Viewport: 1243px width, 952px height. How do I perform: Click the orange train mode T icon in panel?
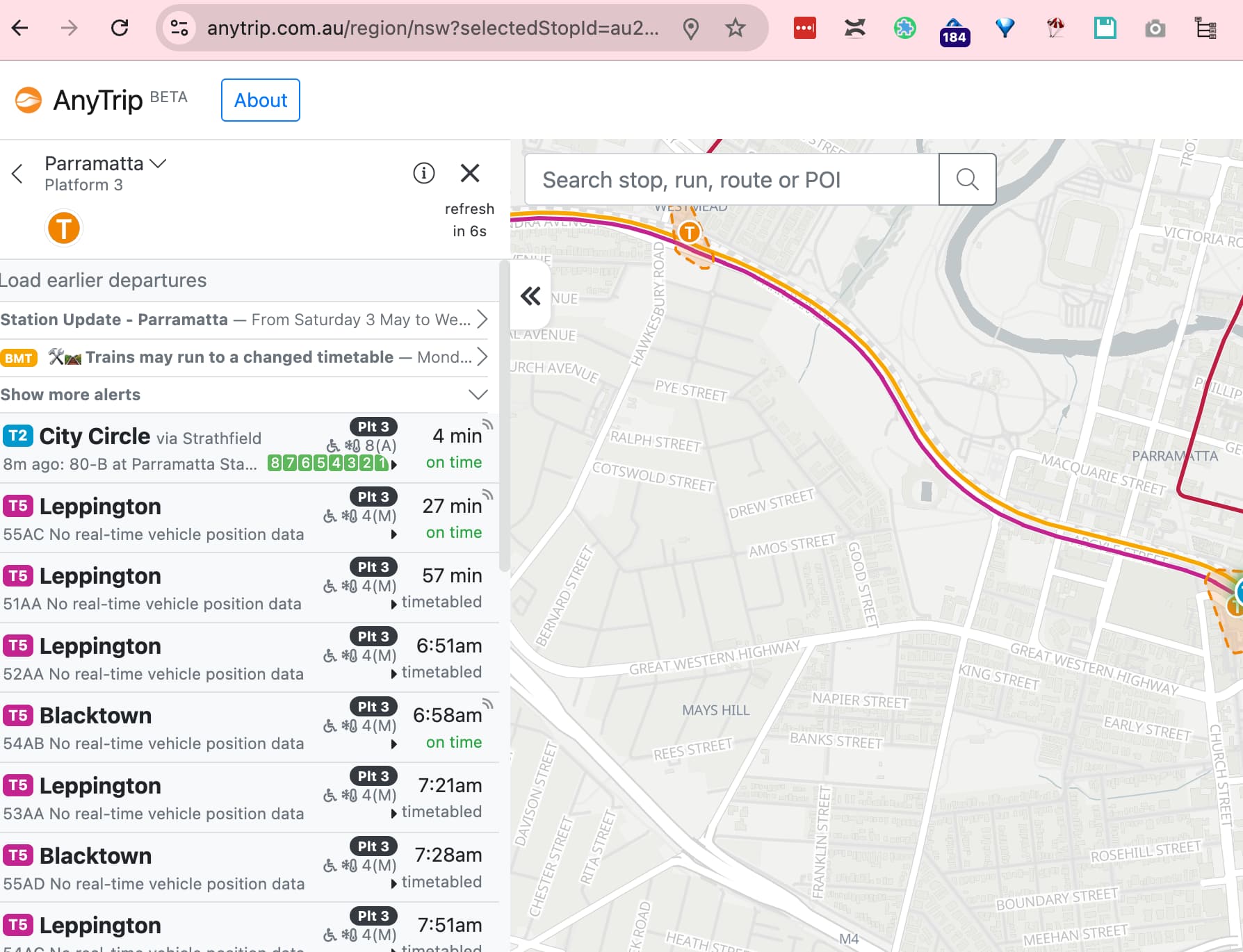click(64, 228)
